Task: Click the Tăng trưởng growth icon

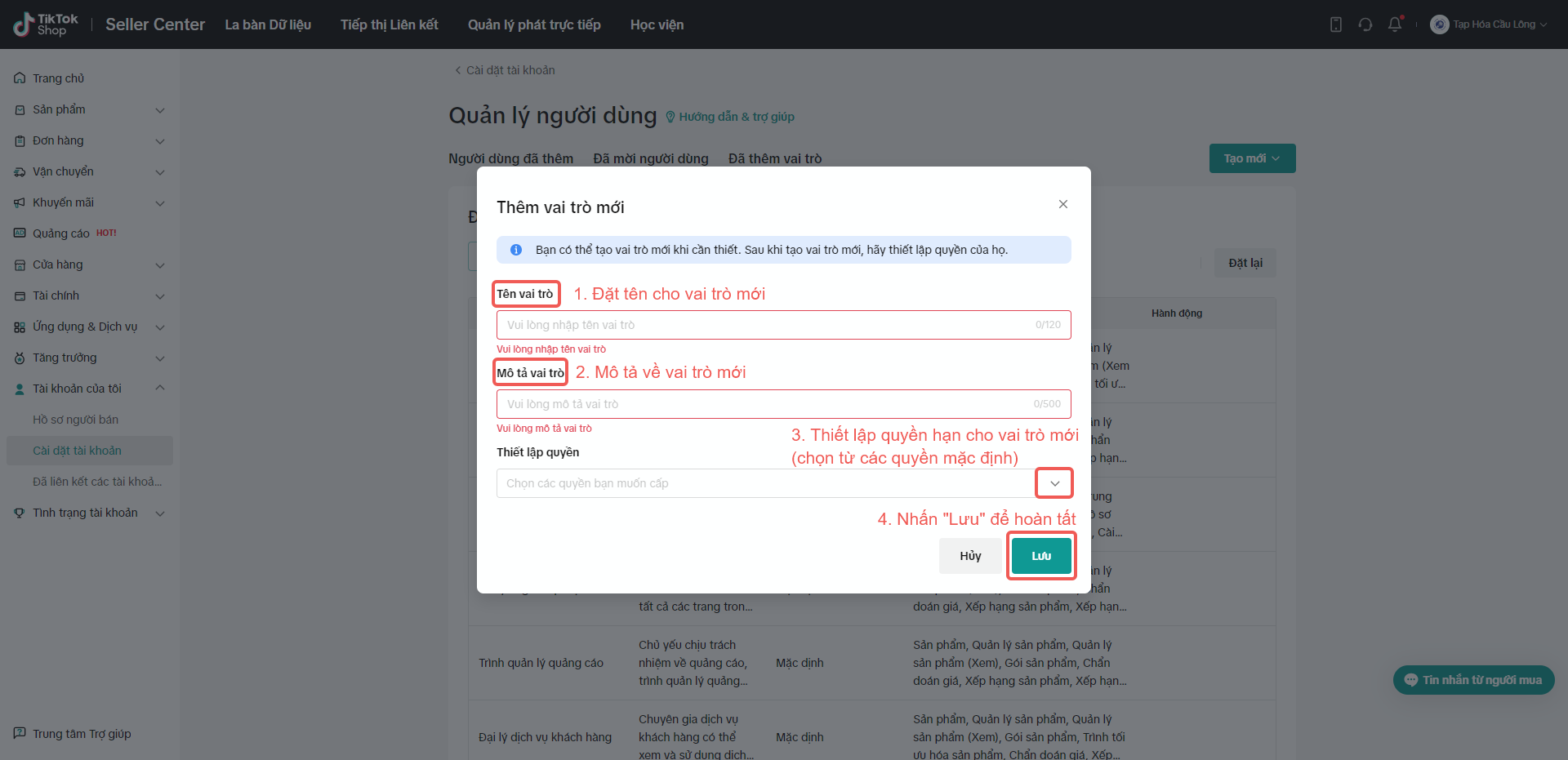Action: pos(20,358)
